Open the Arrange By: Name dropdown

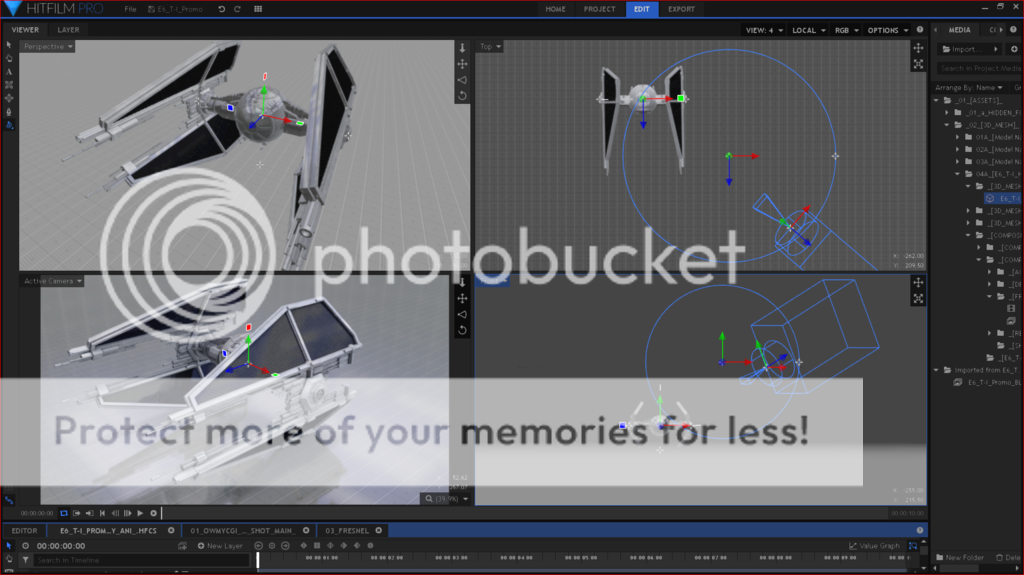968,88
